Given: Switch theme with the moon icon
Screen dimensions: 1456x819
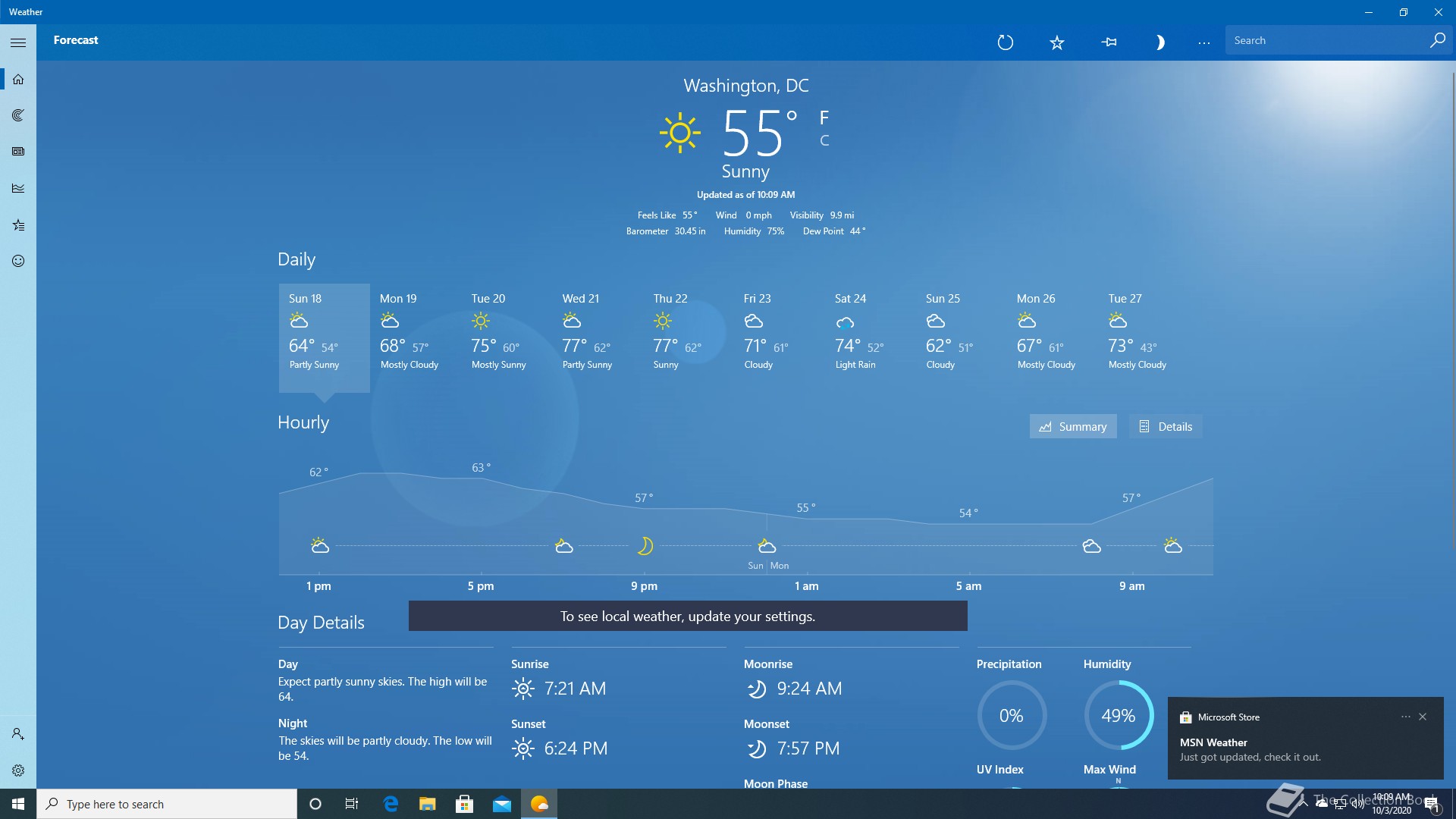Looking at the screenshot, I should point(1159,42).
